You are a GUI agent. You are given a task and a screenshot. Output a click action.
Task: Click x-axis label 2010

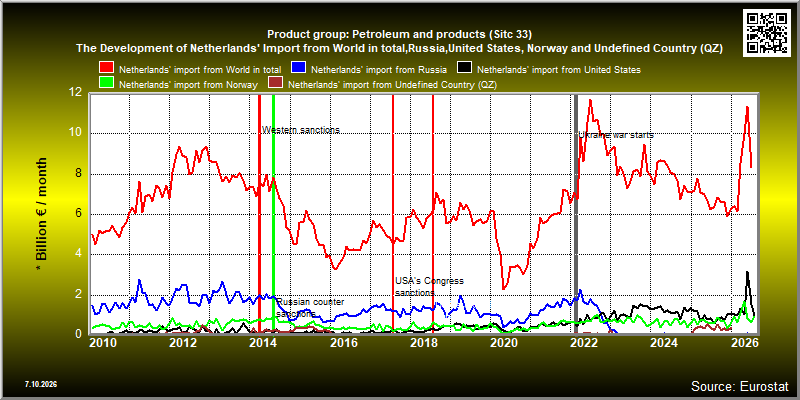[104, 342]
